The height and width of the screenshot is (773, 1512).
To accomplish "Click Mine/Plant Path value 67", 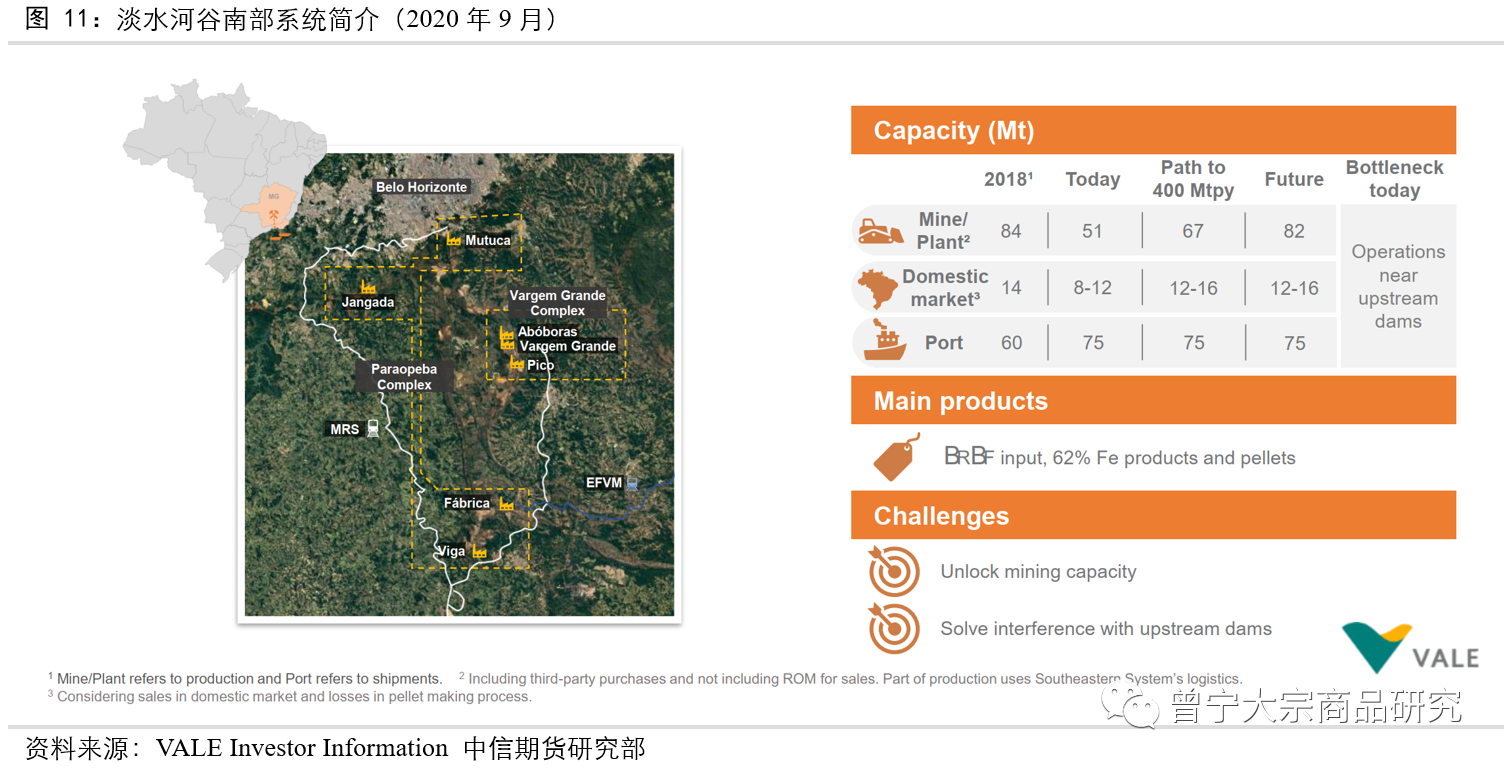I will (1193, 231).
